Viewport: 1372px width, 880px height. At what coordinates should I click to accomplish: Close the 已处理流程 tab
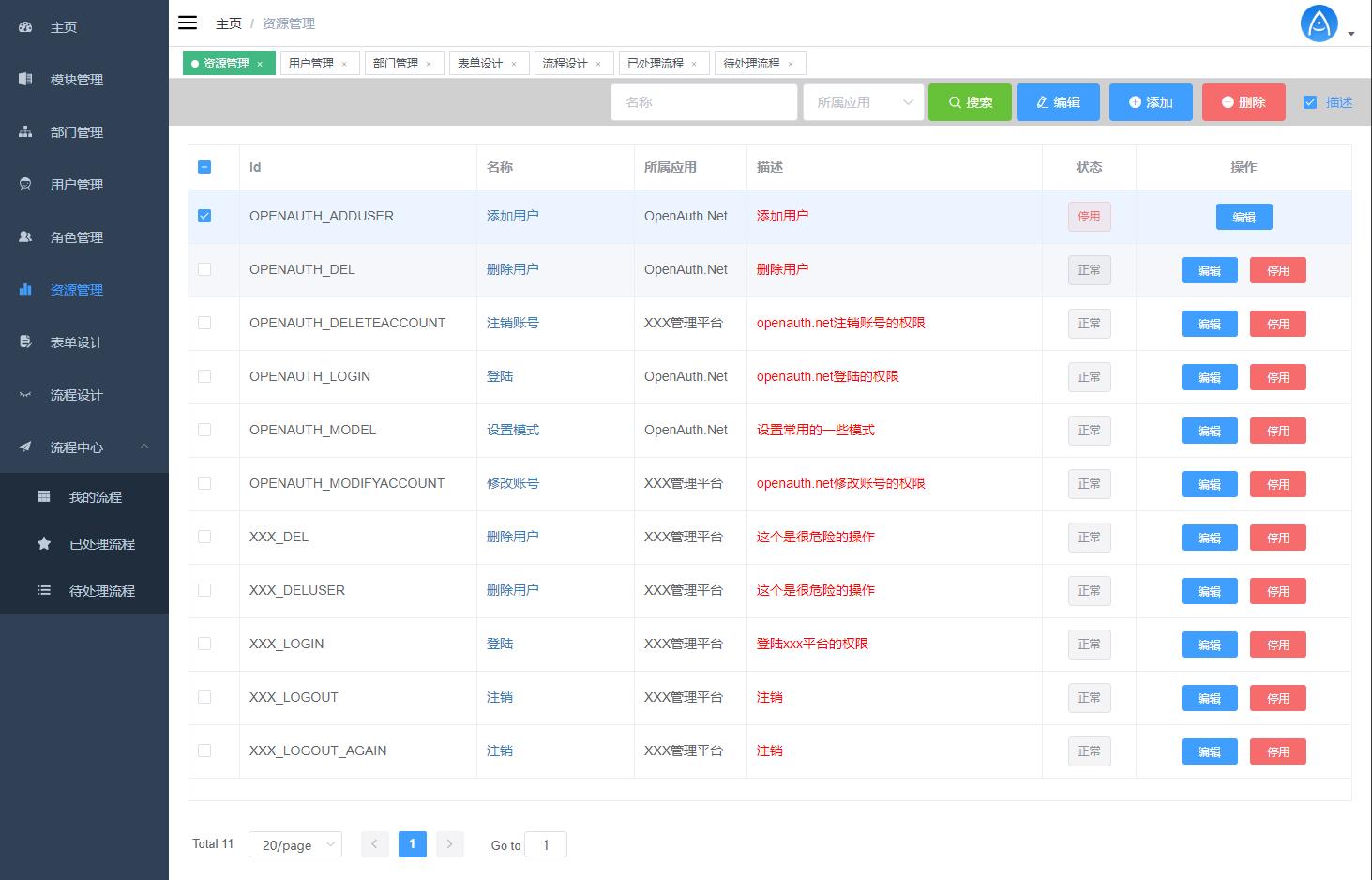click(x=694, y=64)
